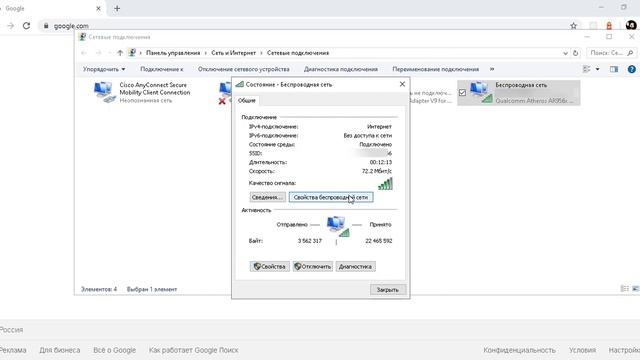Close the Состояние wireless status dialog
Image resolution: width=640 pixels, height=360 pixels.
tap(402, 84)
